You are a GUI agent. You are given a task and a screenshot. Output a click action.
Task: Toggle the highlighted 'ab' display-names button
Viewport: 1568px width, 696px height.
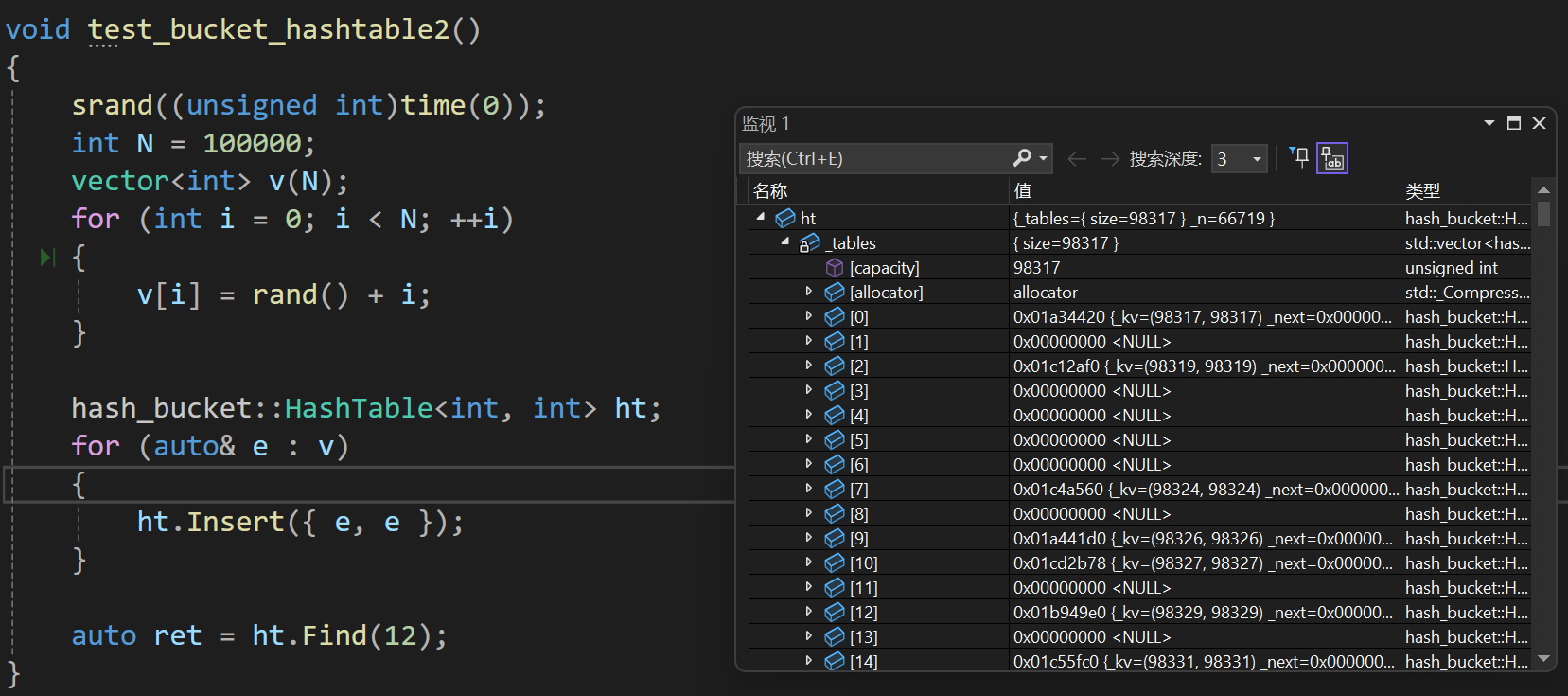(x=1332, y=158)
